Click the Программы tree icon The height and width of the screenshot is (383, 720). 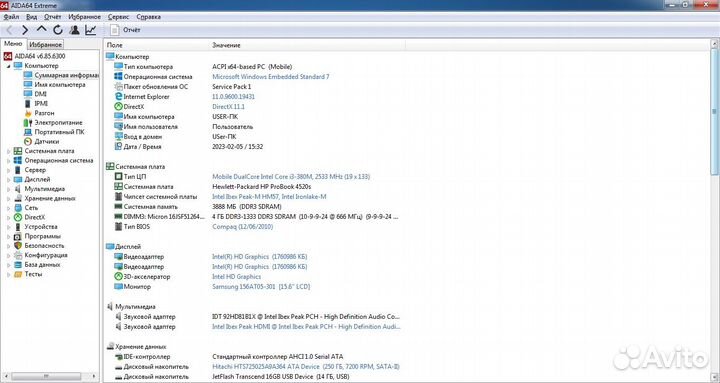[17, 236]
